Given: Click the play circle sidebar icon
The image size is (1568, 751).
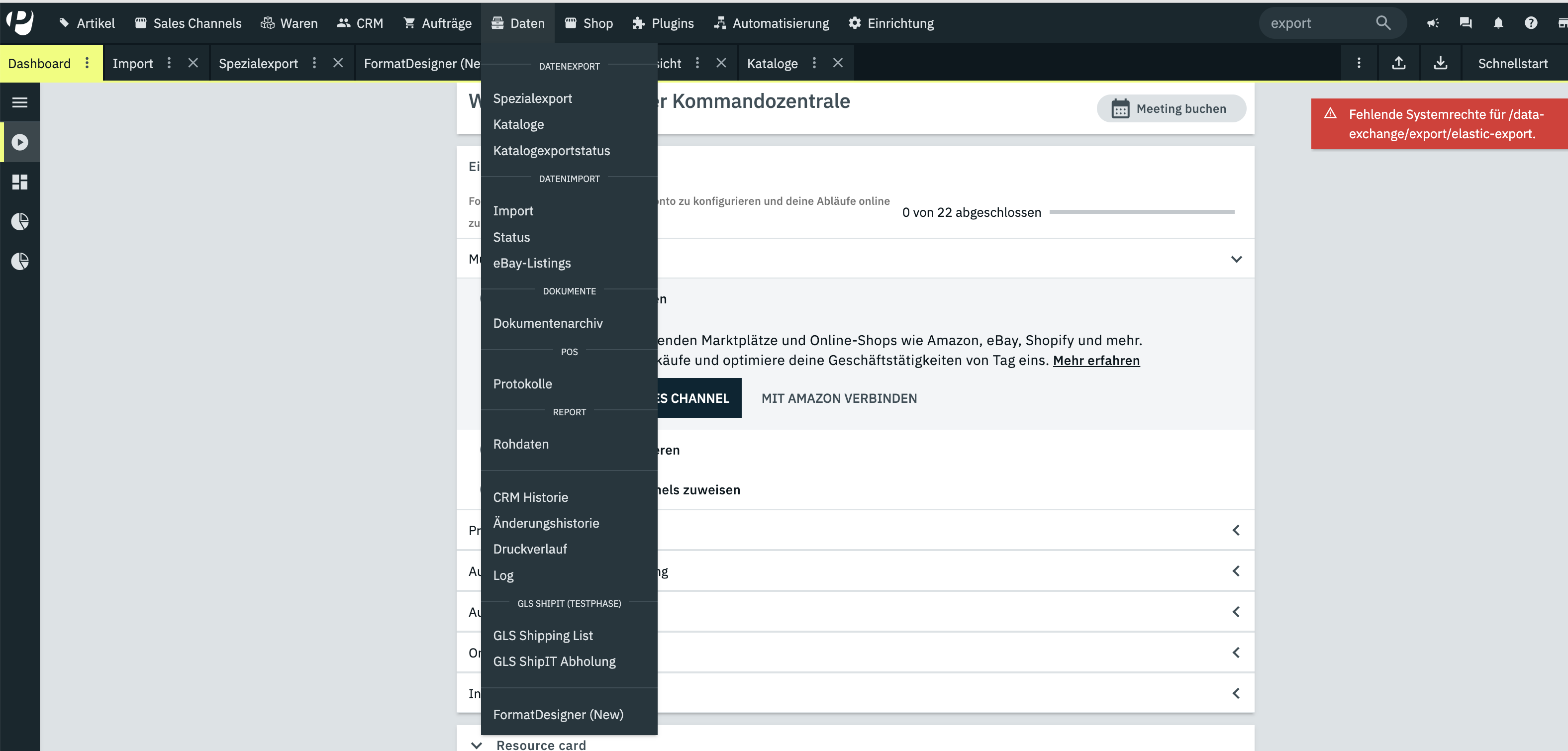Looking at the screenshot, I should [x=19, y=142].
